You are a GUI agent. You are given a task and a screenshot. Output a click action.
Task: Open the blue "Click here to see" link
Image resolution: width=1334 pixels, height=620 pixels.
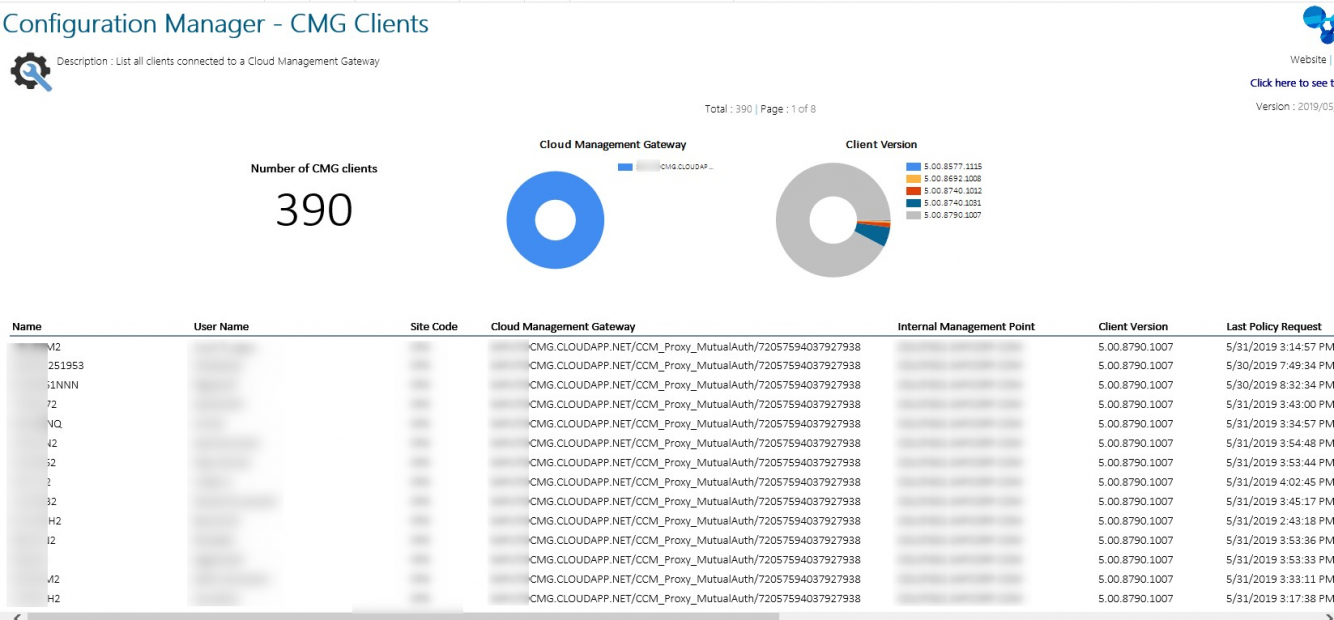tap(1292, 81)
